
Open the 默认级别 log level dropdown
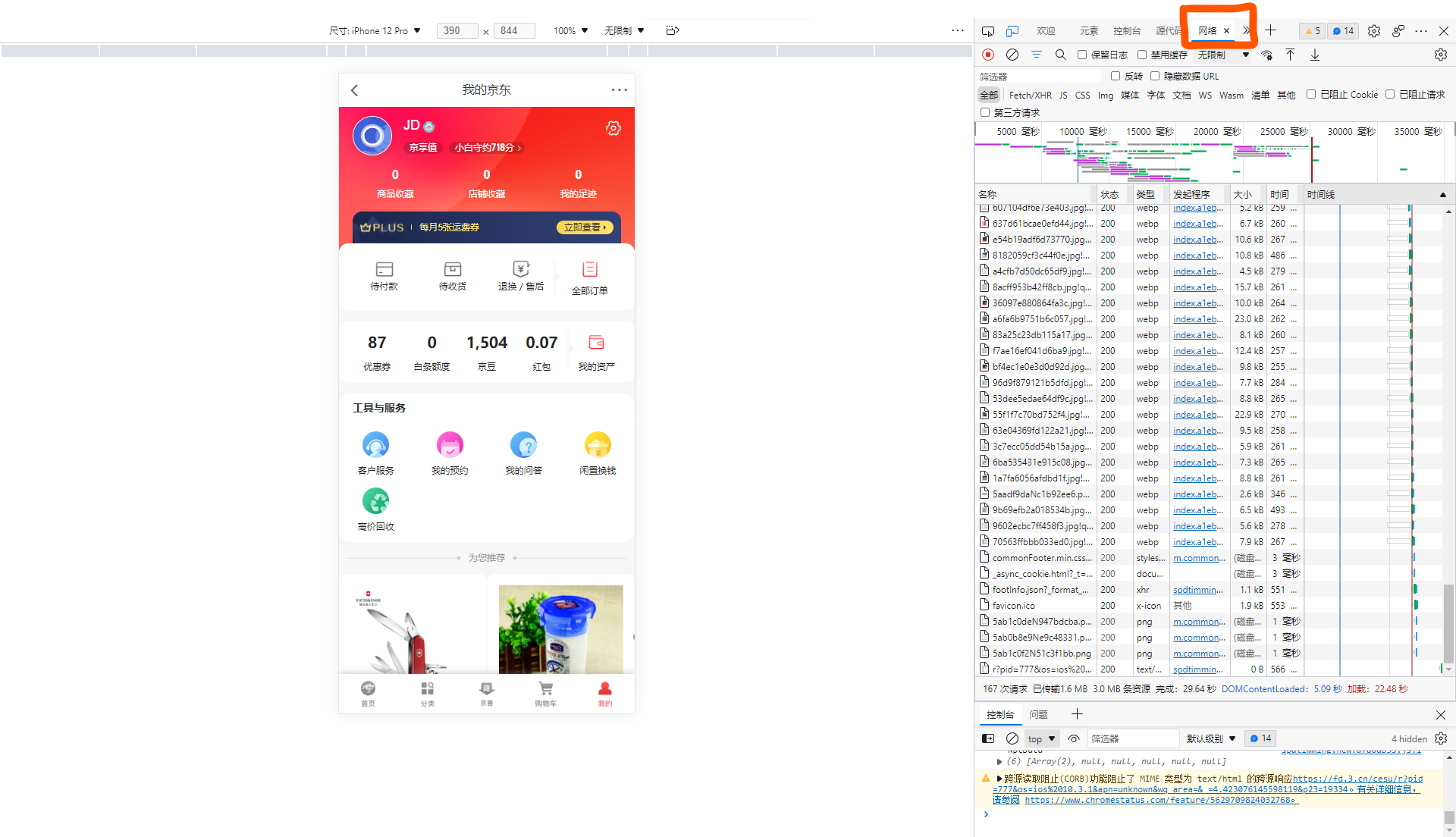click(x=1210, y=738)
